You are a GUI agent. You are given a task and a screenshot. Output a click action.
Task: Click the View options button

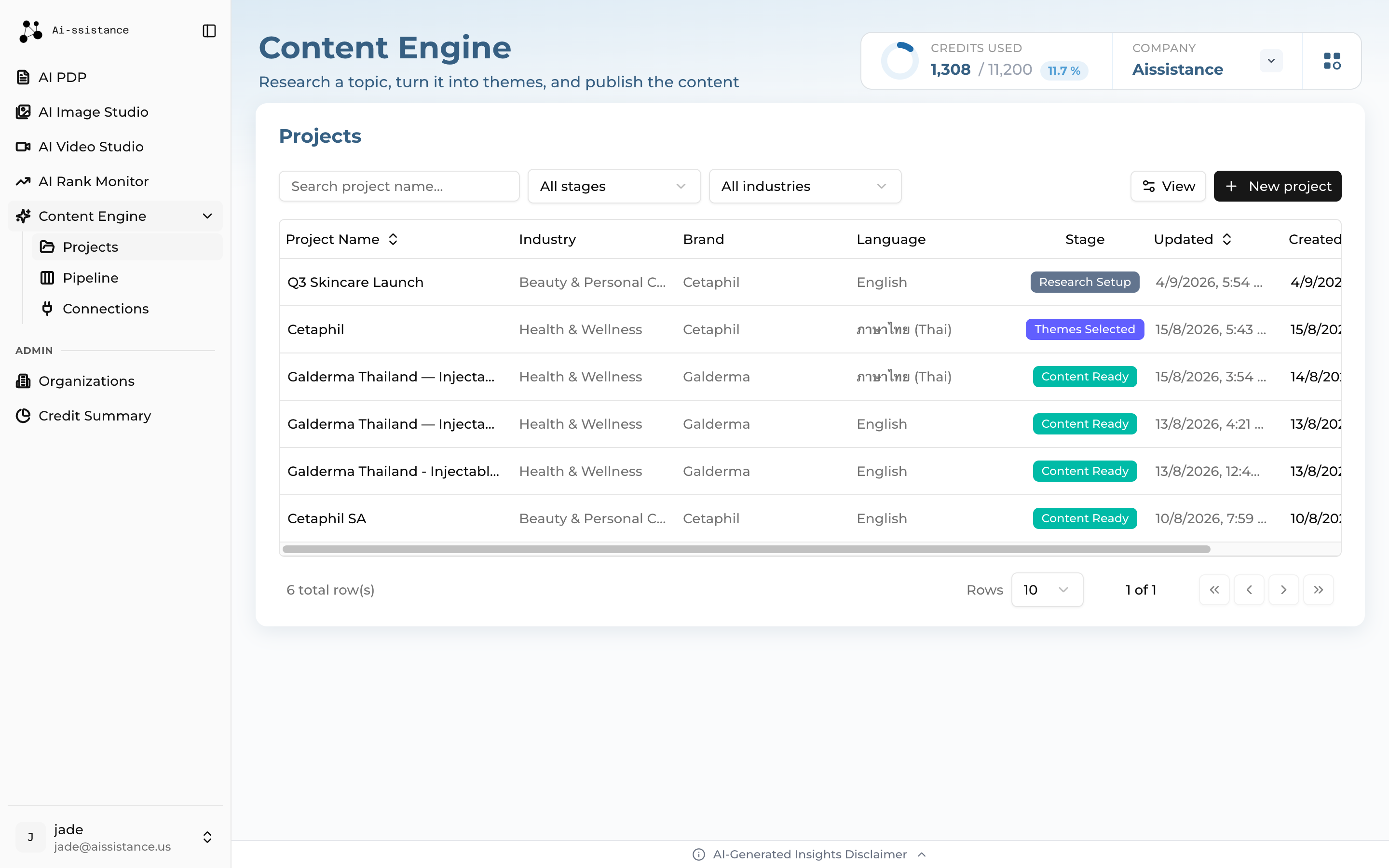pyautogui.click(x=1168, y=186)
